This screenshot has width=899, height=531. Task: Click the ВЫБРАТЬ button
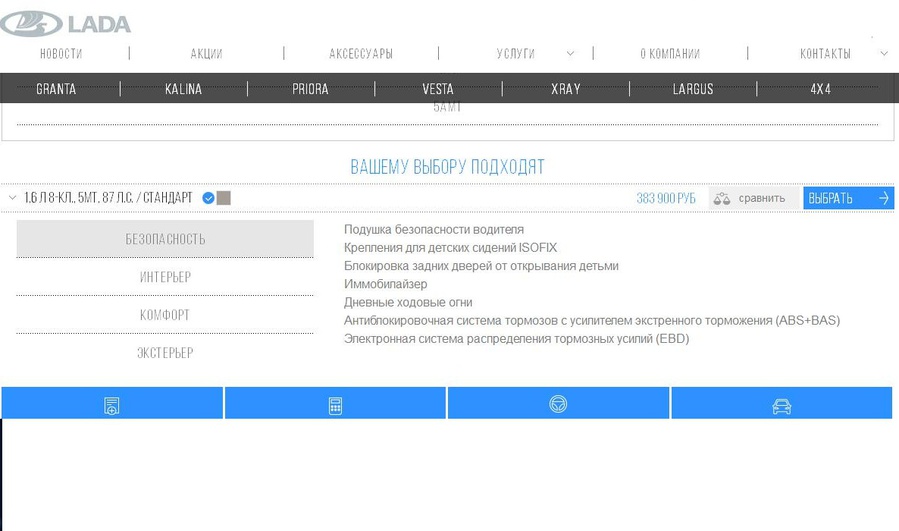(849, 198)
